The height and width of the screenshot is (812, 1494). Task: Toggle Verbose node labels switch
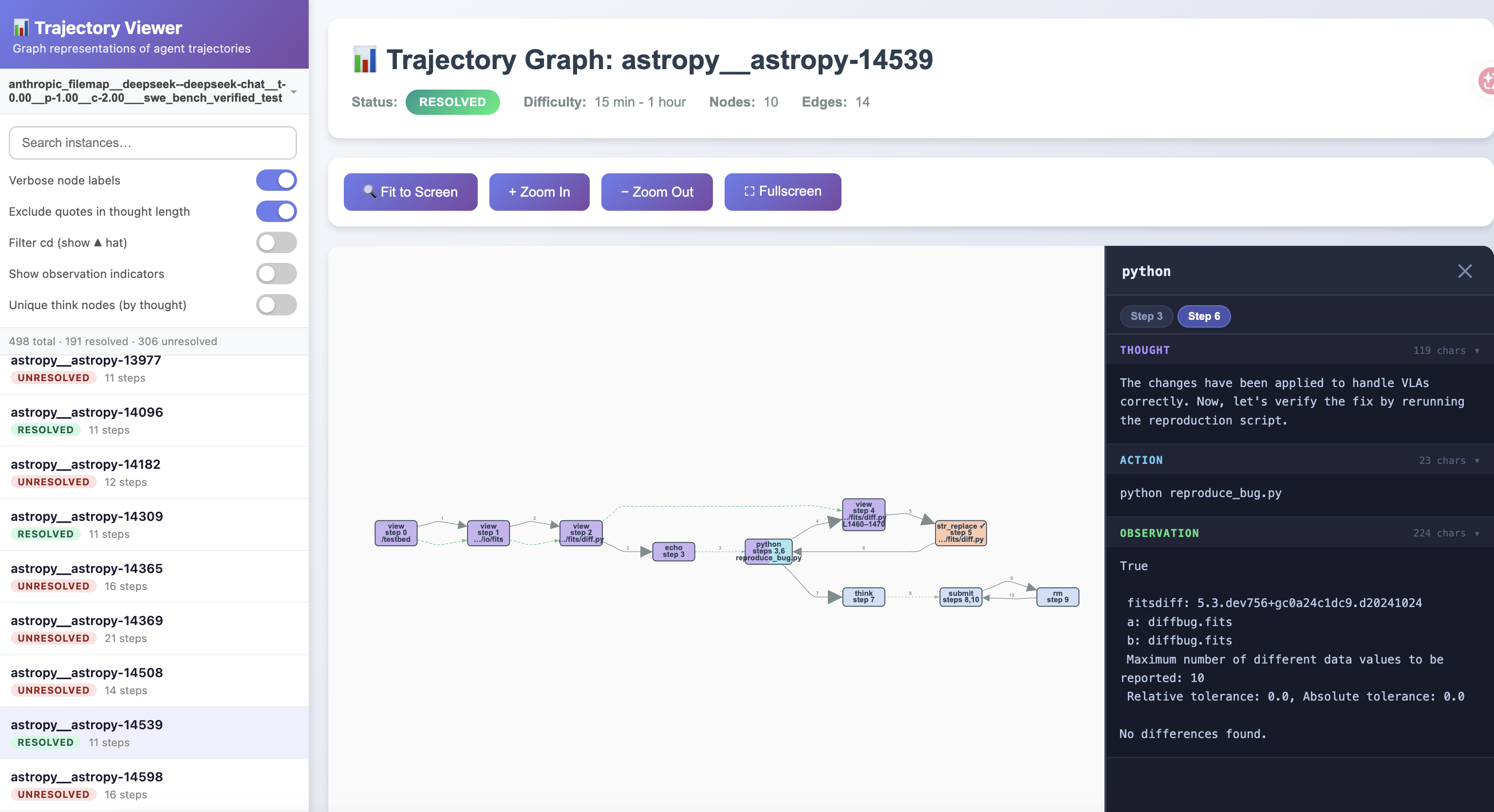[x=276, y=180]
